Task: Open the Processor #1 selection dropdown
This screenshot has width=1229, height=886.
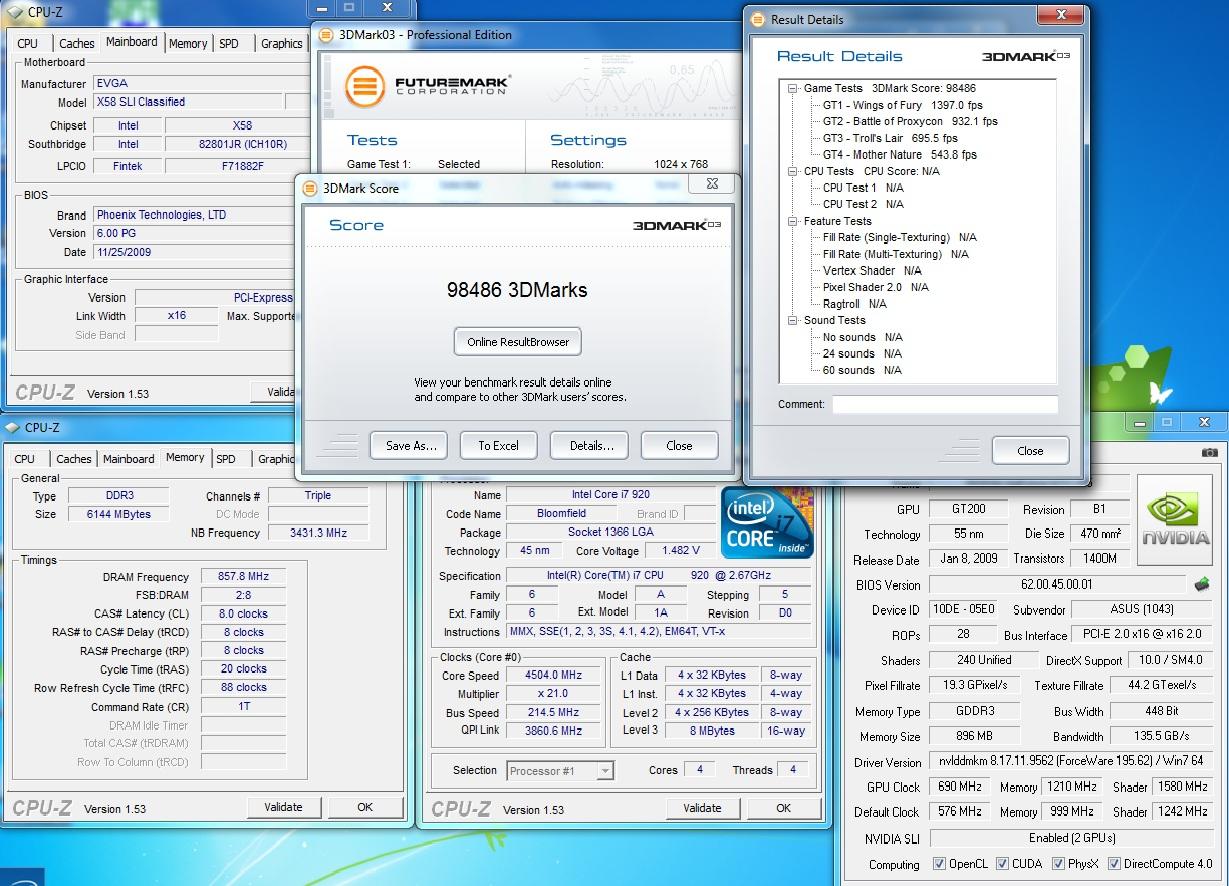Action: (605, 770)
